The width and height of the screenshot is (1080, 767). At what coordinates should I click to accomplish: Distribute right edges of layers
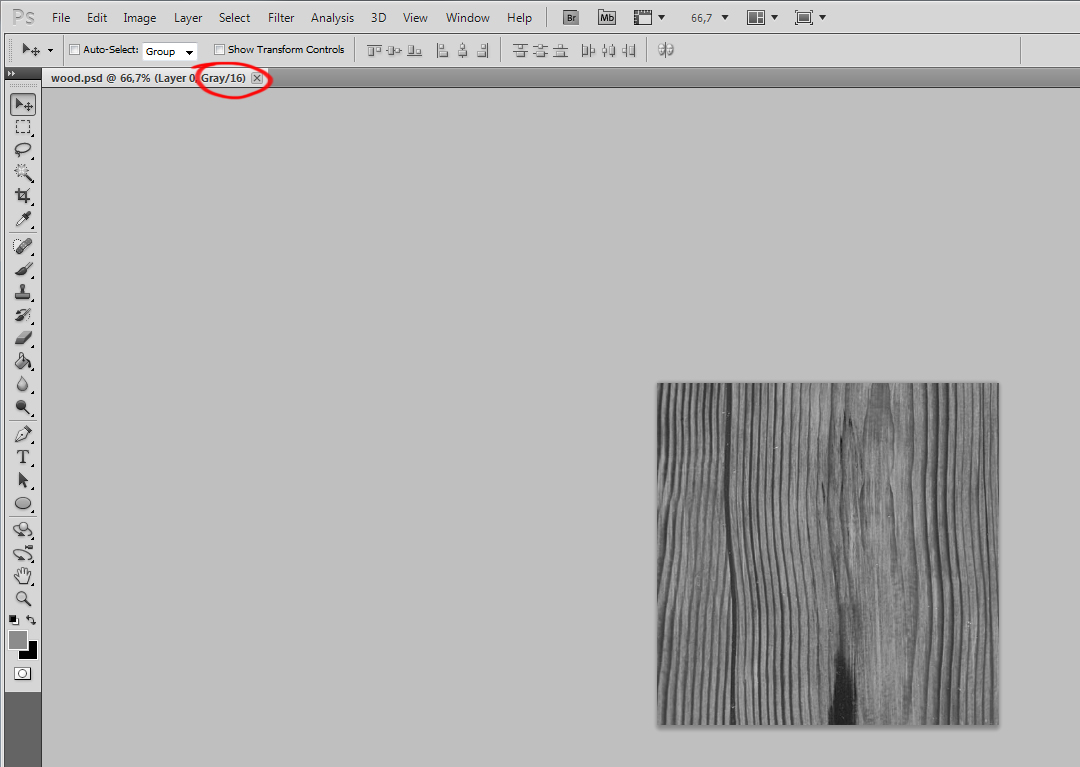[628, 50]
